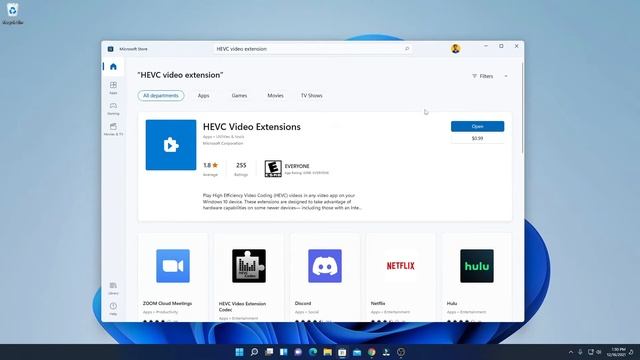Viewport: 640px width, 360px height.
Task: Open Task View from taskbar
Action: click(x=269, y=352)
